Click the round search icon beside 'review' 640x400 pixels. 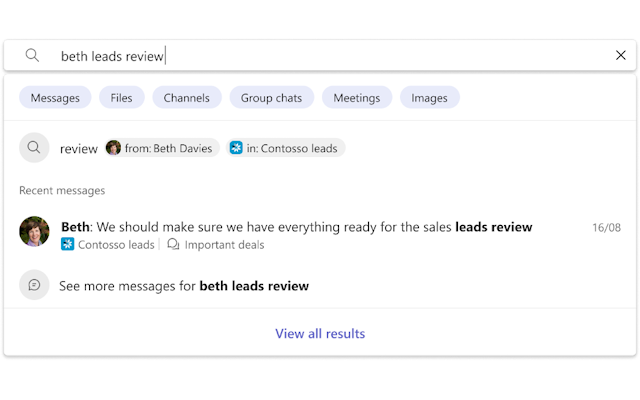(x=34, y=148)
